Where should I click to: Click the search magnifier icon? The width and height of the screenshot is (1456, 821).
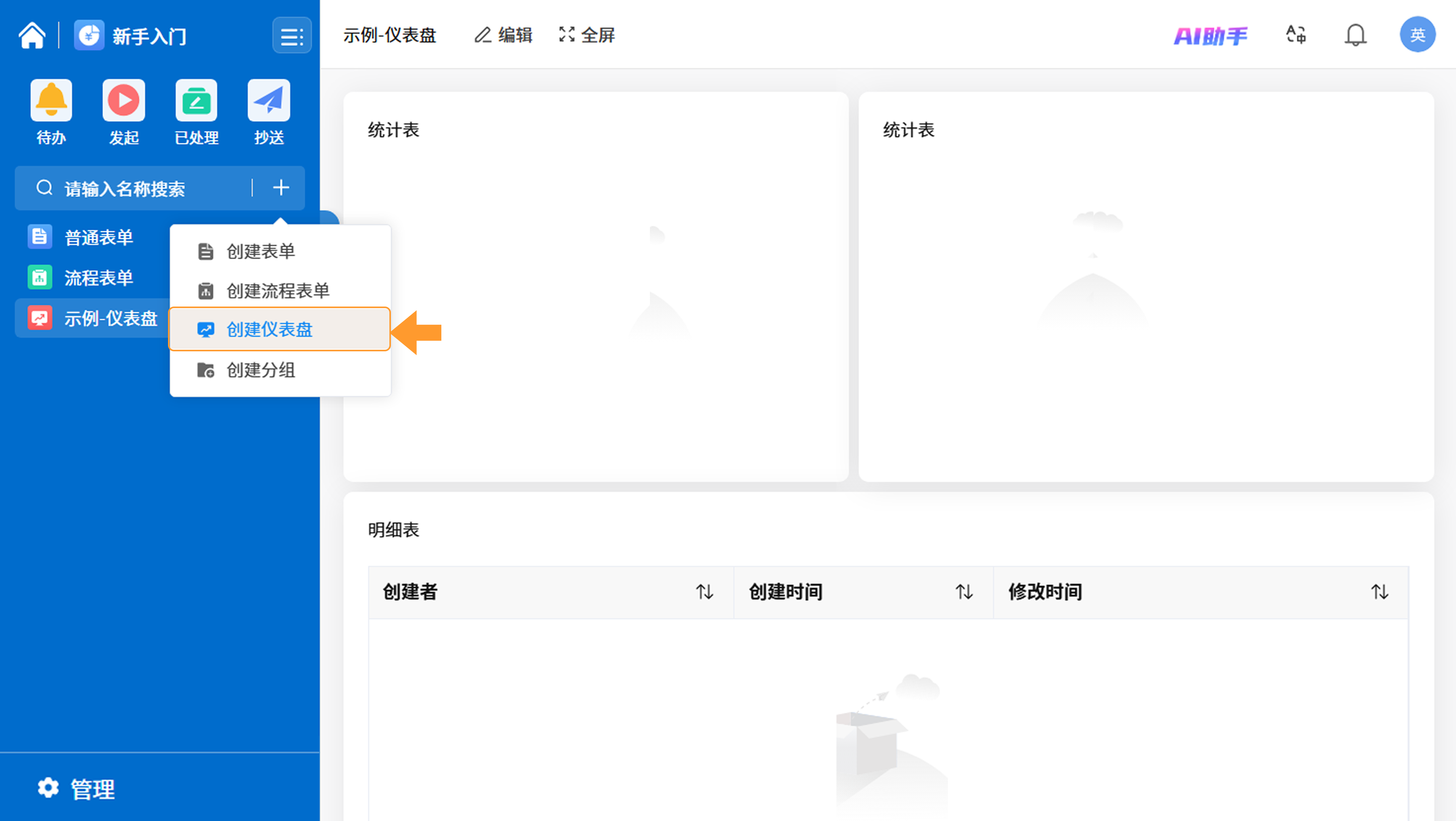[44, 188]
